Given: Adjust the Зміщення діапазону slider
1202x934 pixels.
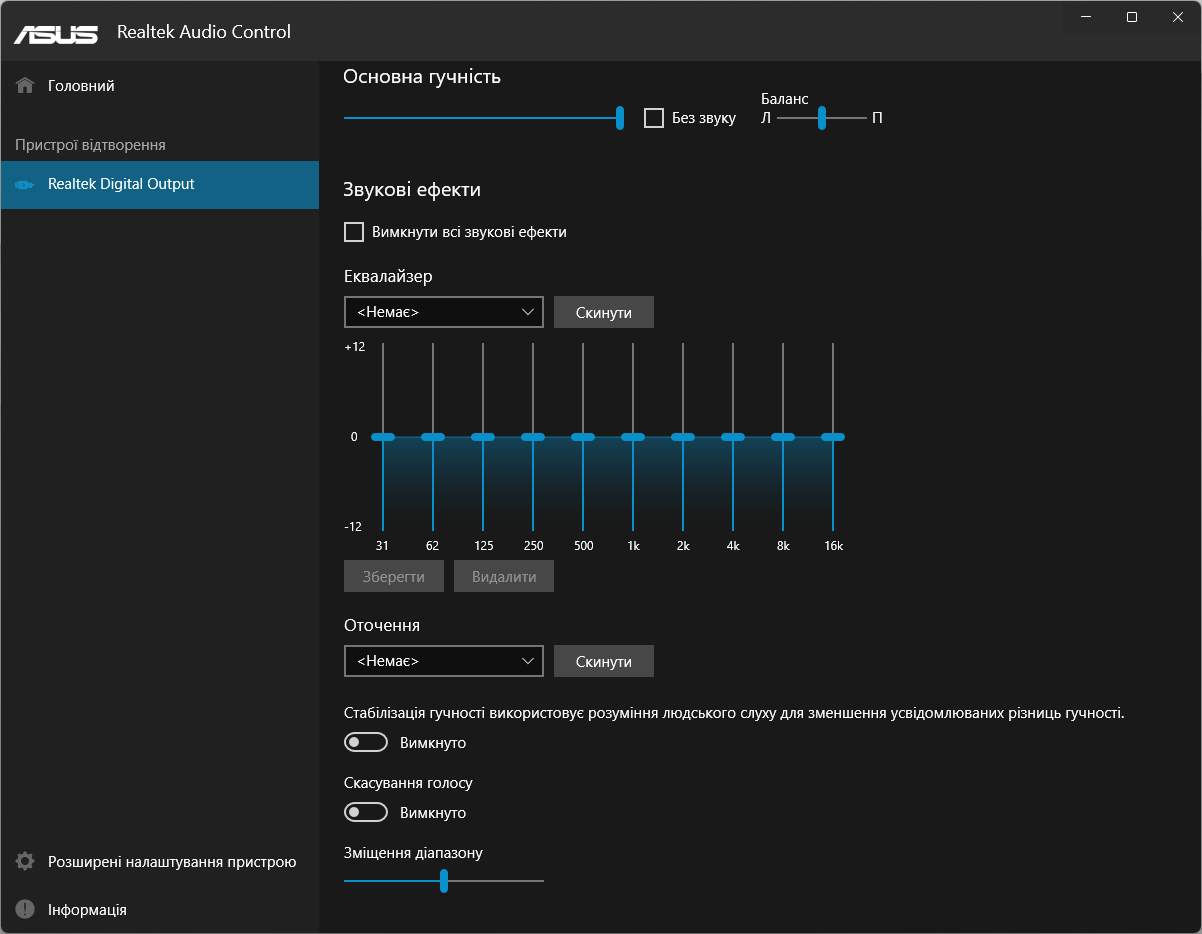Looking at the screenshot, I should (x=444, y=881).
